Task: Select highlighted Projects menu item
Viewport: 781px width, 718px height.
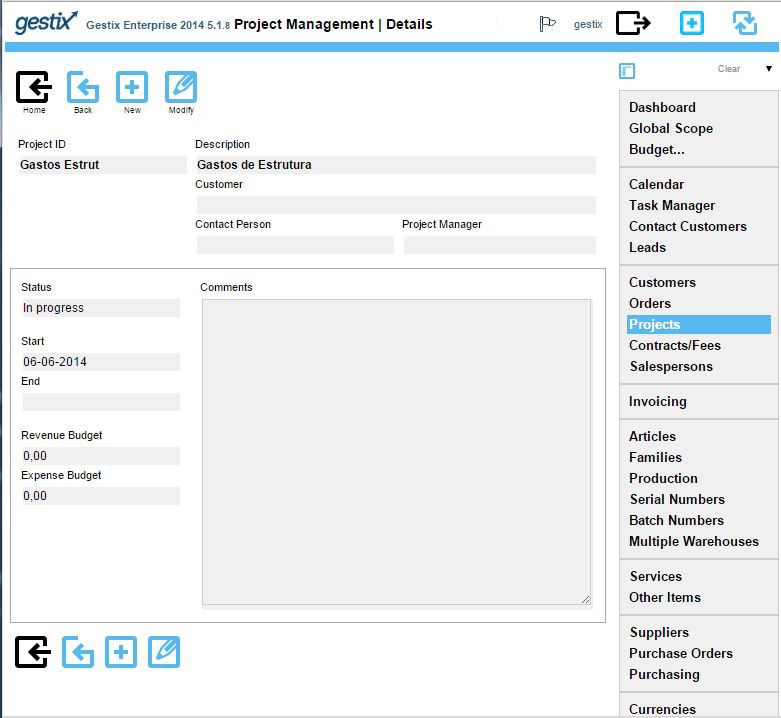Action: tap(699, 324)
